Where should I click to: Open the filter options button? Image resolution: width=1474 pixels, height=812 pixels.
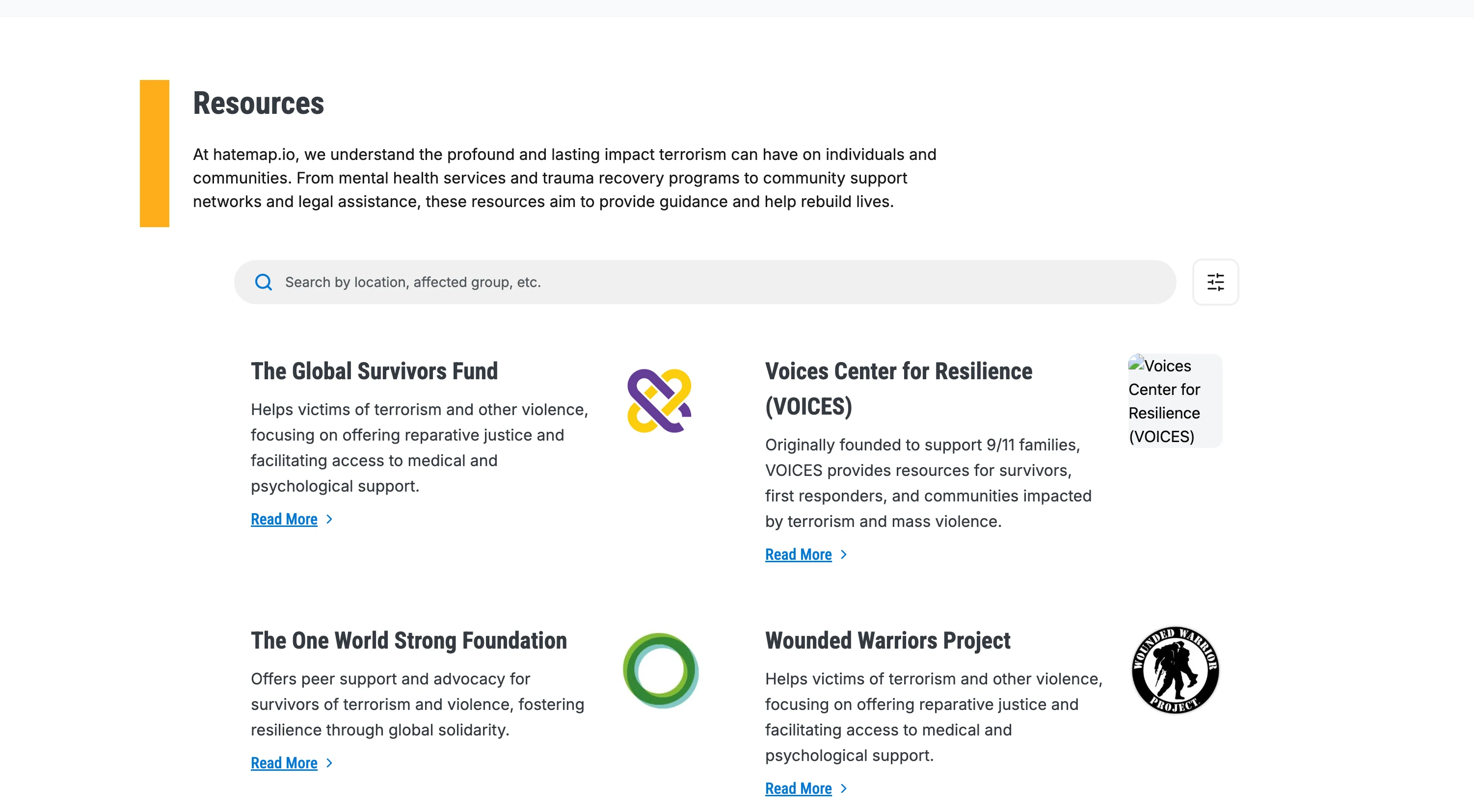click(x=1215, y=282)
